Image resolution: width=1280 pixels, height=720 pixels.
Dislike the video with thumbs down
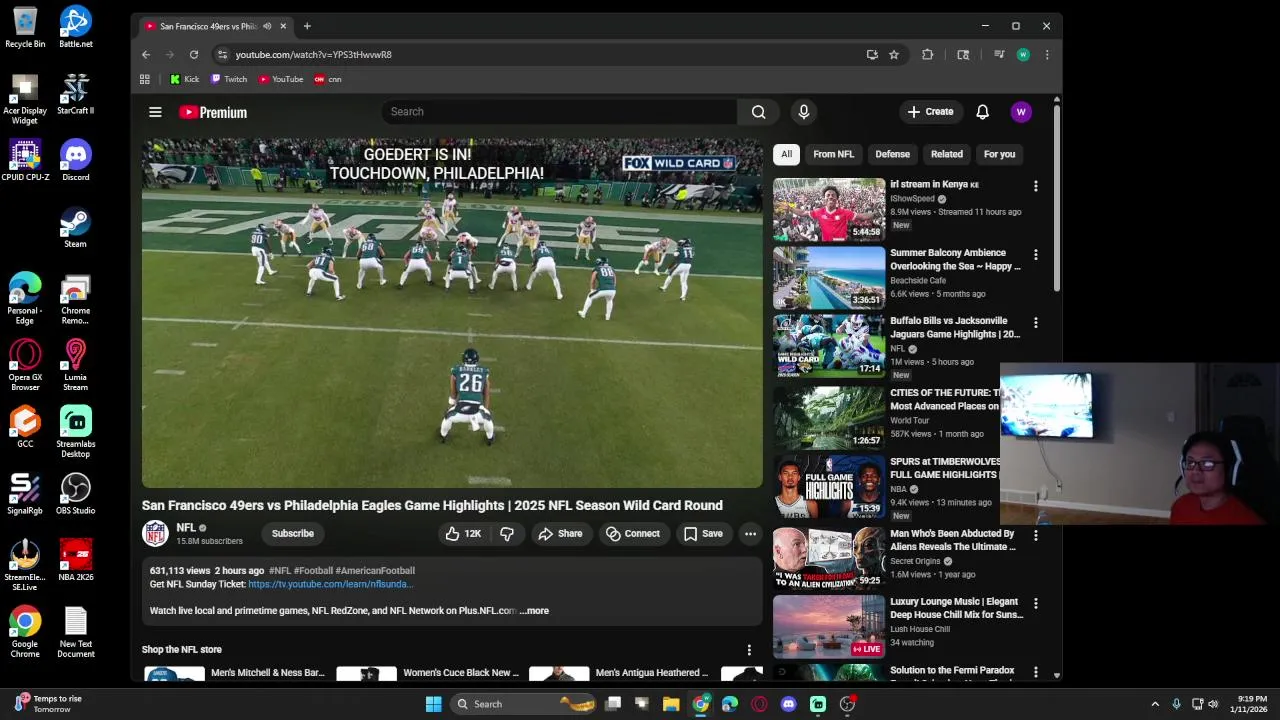tap(507, 534)
